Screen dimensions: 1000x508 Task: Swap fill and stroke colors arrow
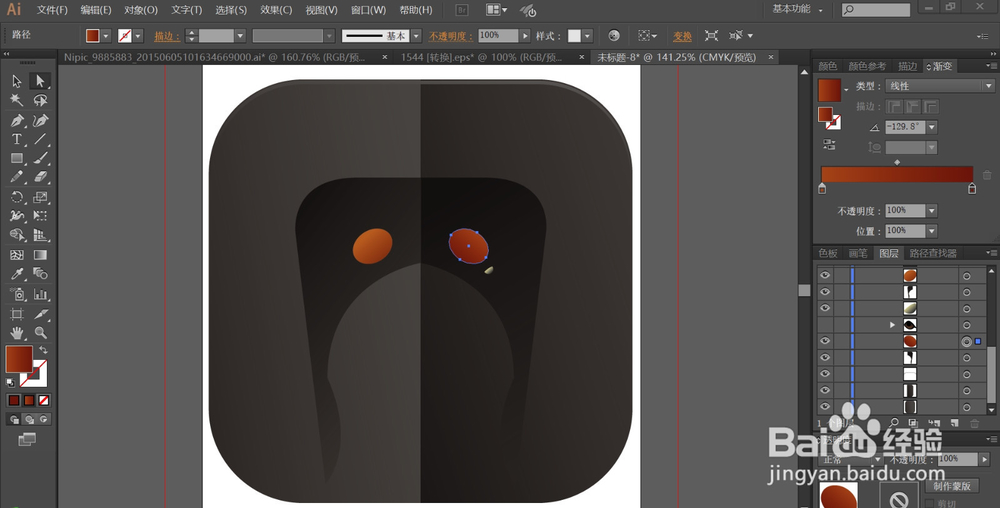point(43,350)
